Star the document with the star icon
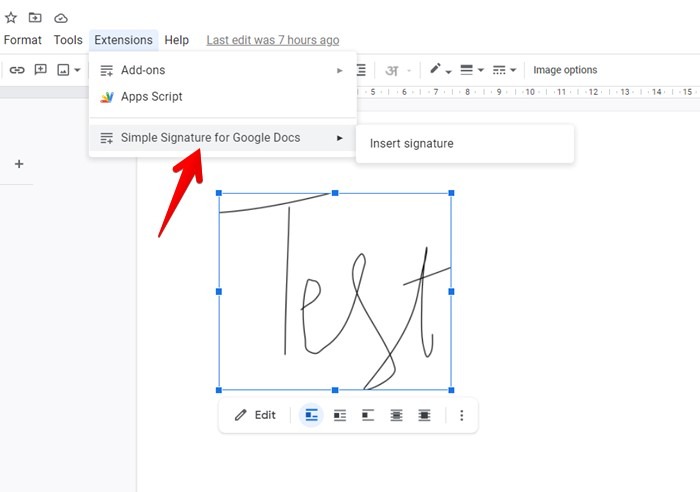 coord(11,18)
